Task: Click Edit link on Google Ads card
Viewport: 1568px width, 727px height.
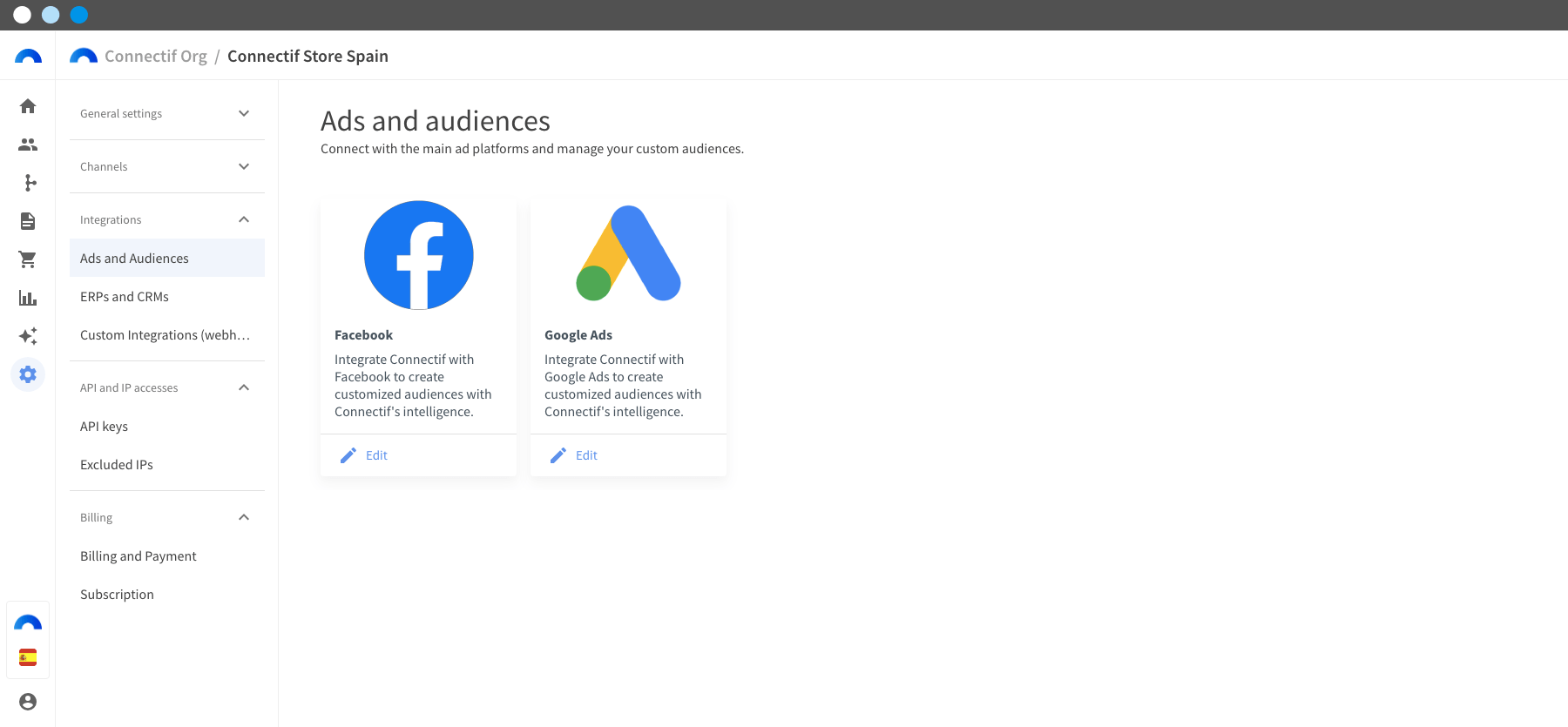Action: [586, 455]
